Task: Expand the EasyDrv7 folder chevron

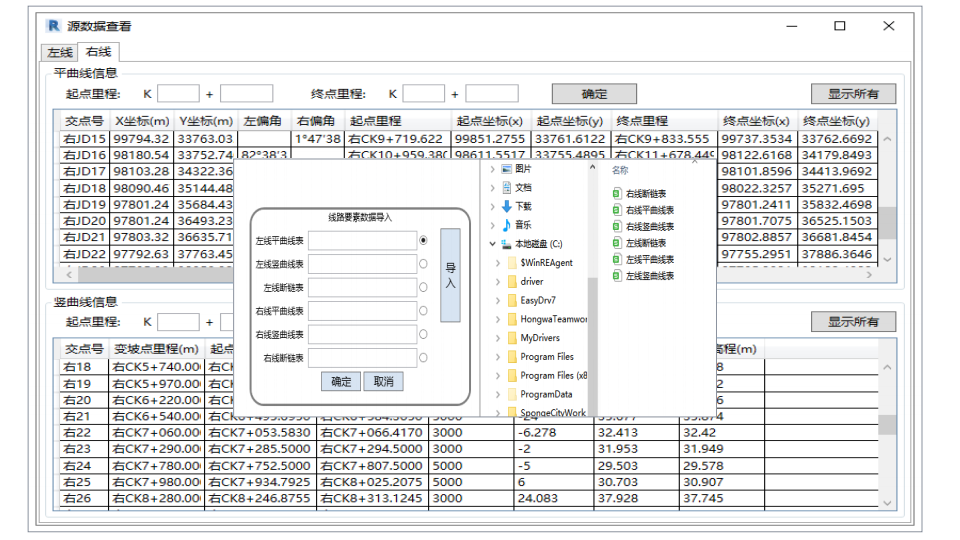Action: (x=498, y=301)
